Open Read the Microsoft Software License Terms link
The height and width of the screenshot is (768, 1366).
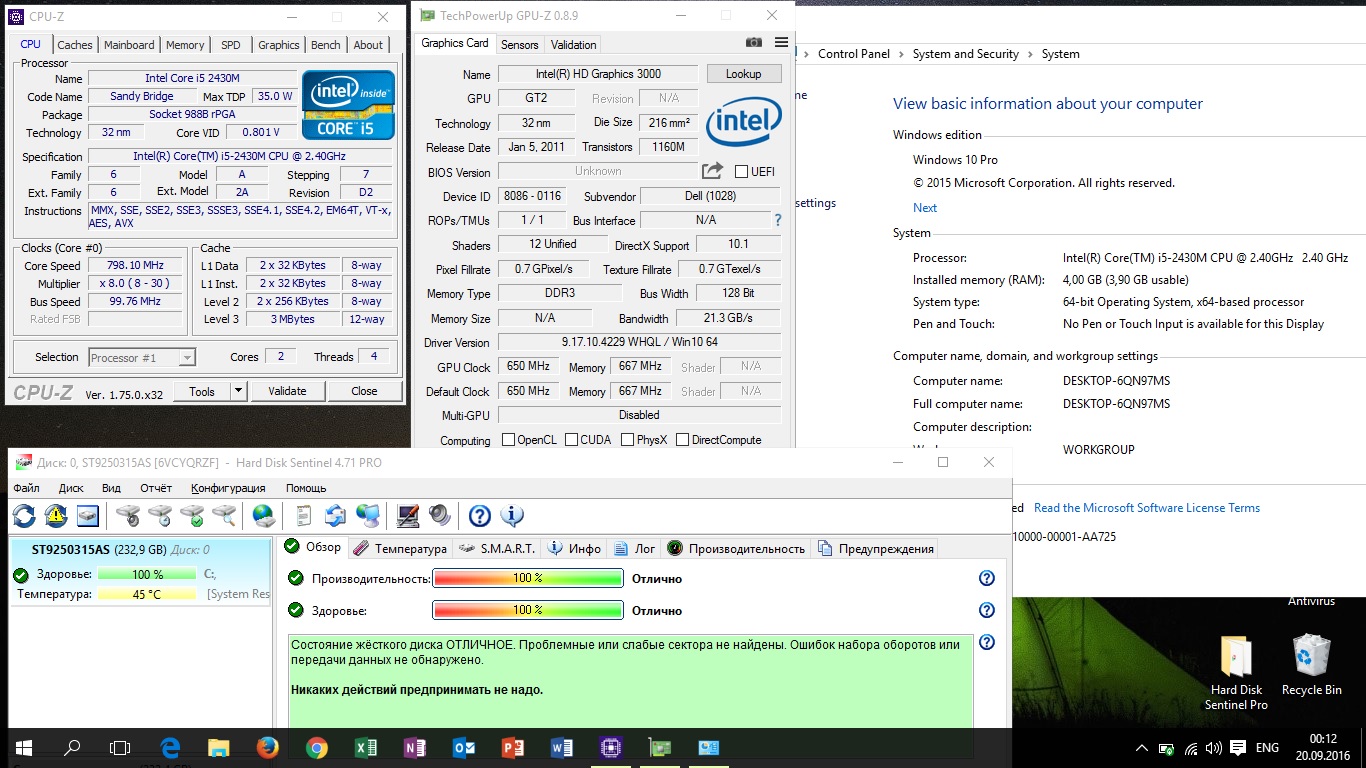1147,508
